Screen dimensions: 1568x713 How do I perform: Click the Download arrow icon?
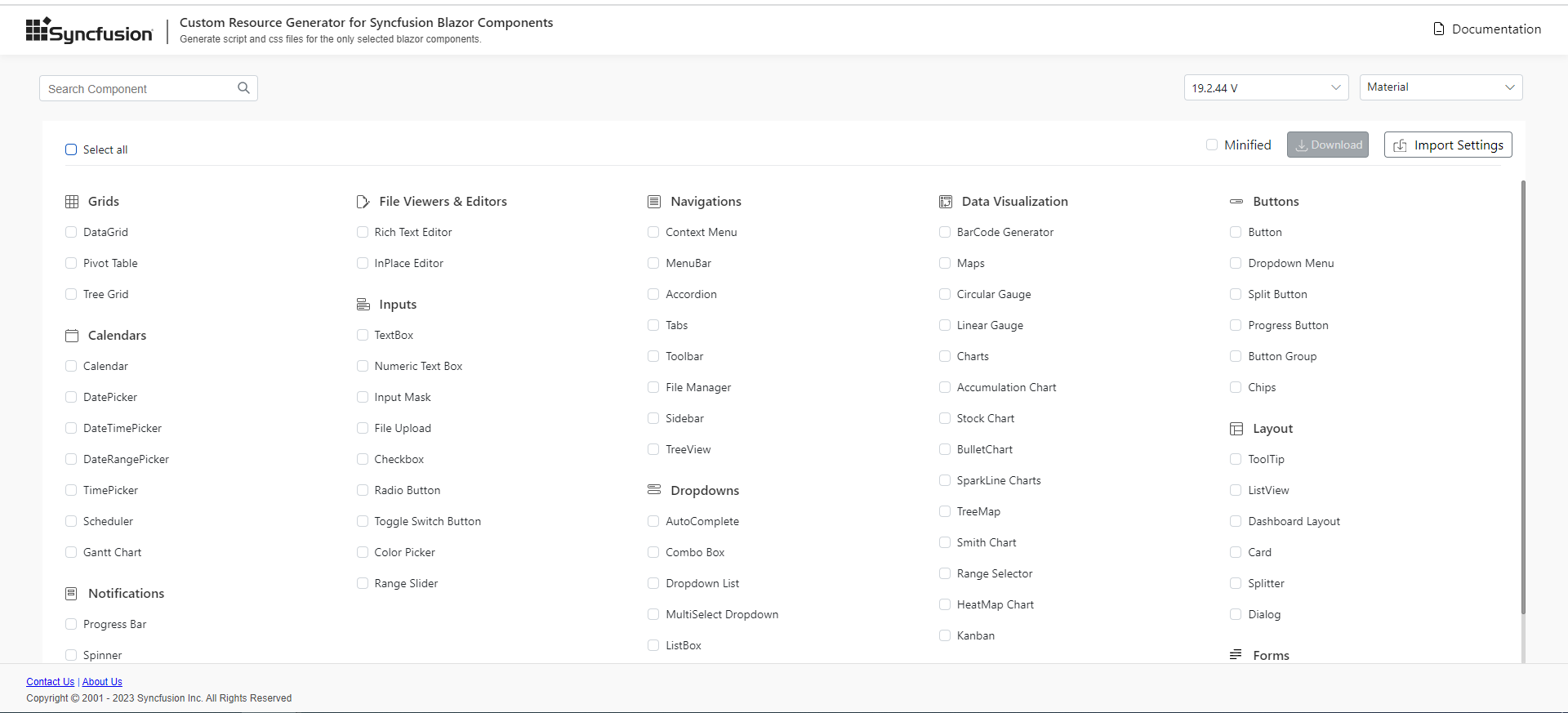tap(1301, 145)
